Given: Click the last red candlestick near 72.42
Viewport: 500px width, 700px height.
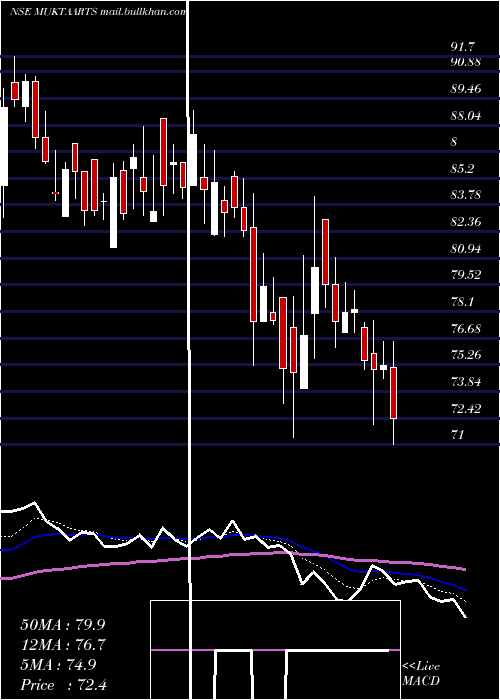Looking at the screenshot, I should [393, 393].
